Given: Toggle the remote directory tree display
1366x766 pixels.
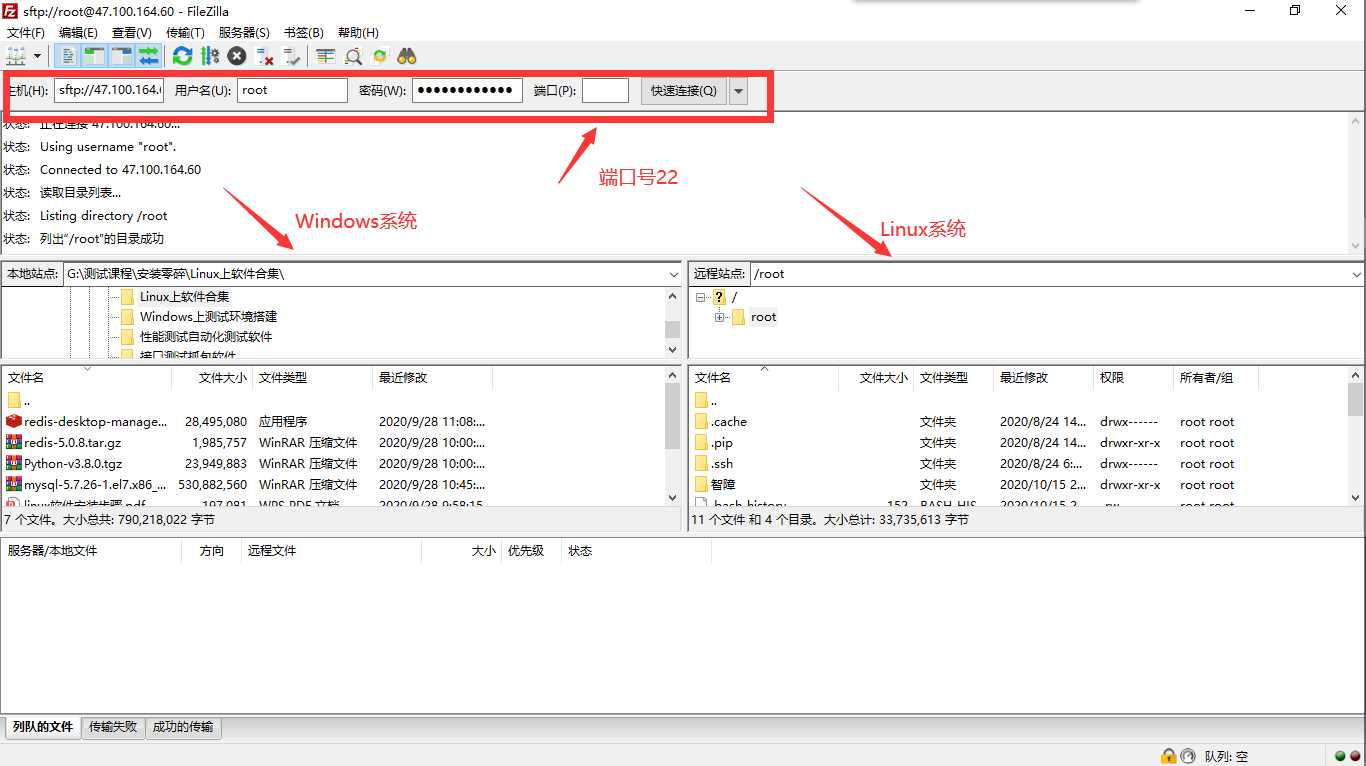Looking at the screenshot, I should [x=122, y=56].
